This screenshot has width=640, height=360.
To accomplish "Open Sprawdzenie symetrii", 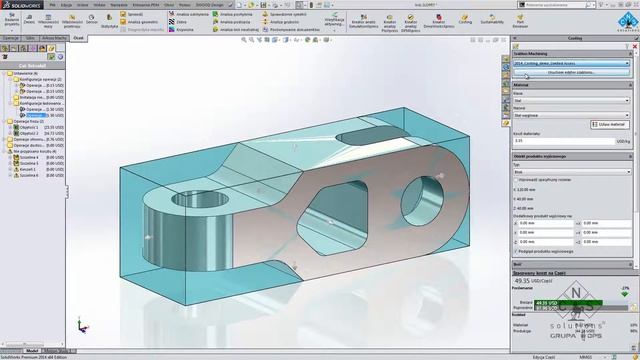I will point(284,14).
